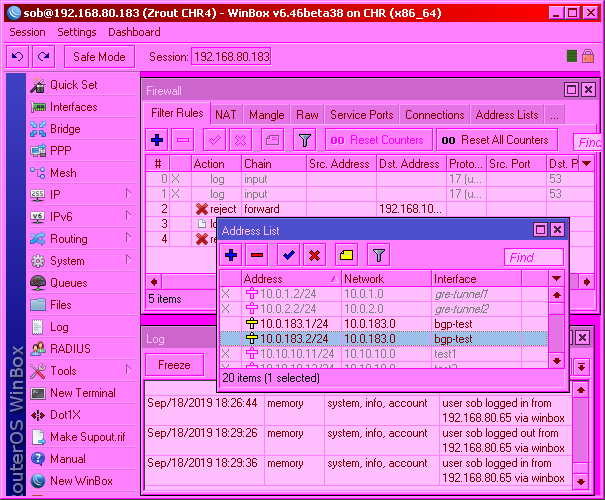Open Manual from the sidebar
This screenshot has width=605, height=500.
point(83,459)
